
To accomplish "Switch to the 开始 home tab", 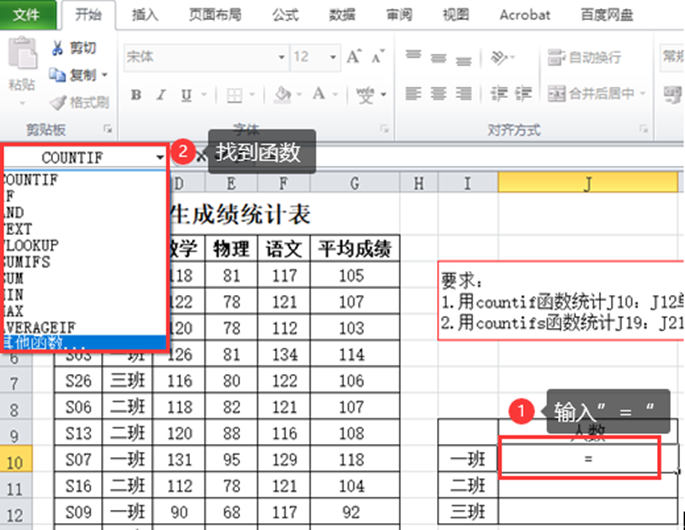I will coord(89,15).
